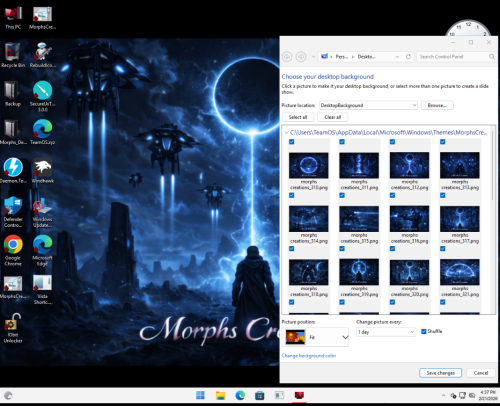
Task: Open File Explorer from the taskbar
Action: [x=220, y=395]
